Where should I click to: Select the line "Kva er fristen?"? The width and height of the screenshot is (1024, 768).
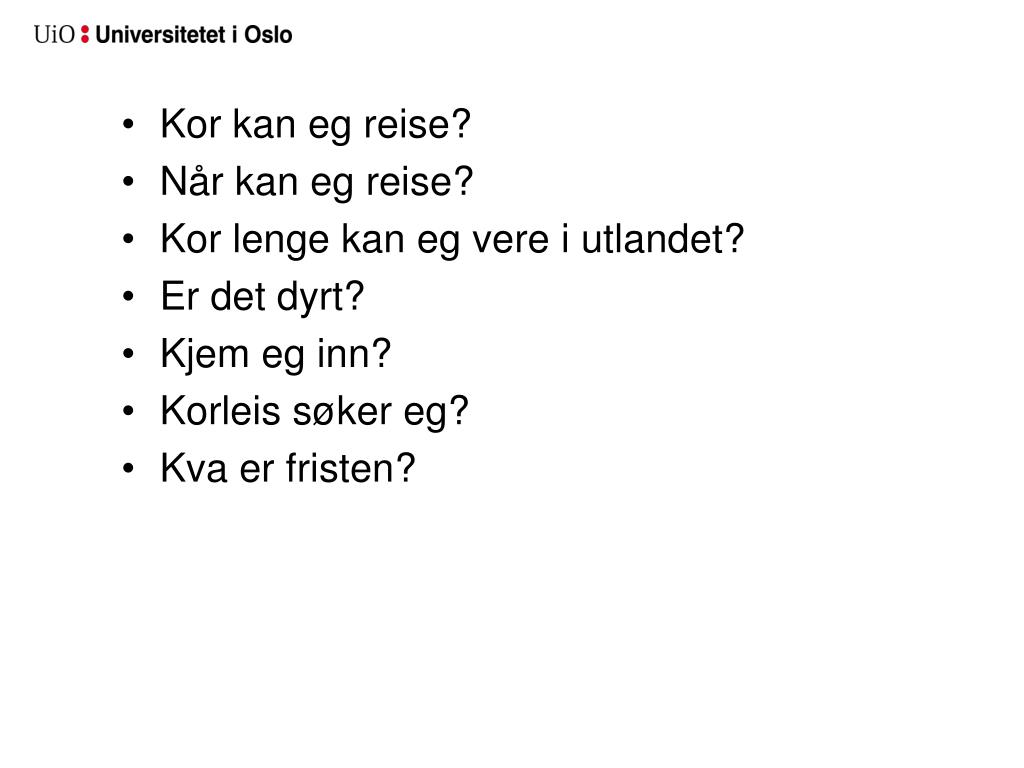coord(287,468)
